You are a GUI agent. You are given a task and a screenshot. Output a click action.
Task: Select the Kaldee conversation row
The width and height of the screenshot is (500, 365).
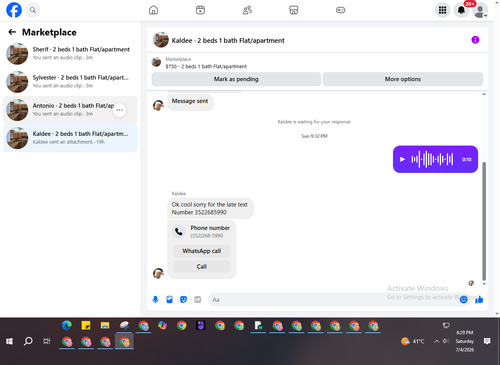[70, 138]
